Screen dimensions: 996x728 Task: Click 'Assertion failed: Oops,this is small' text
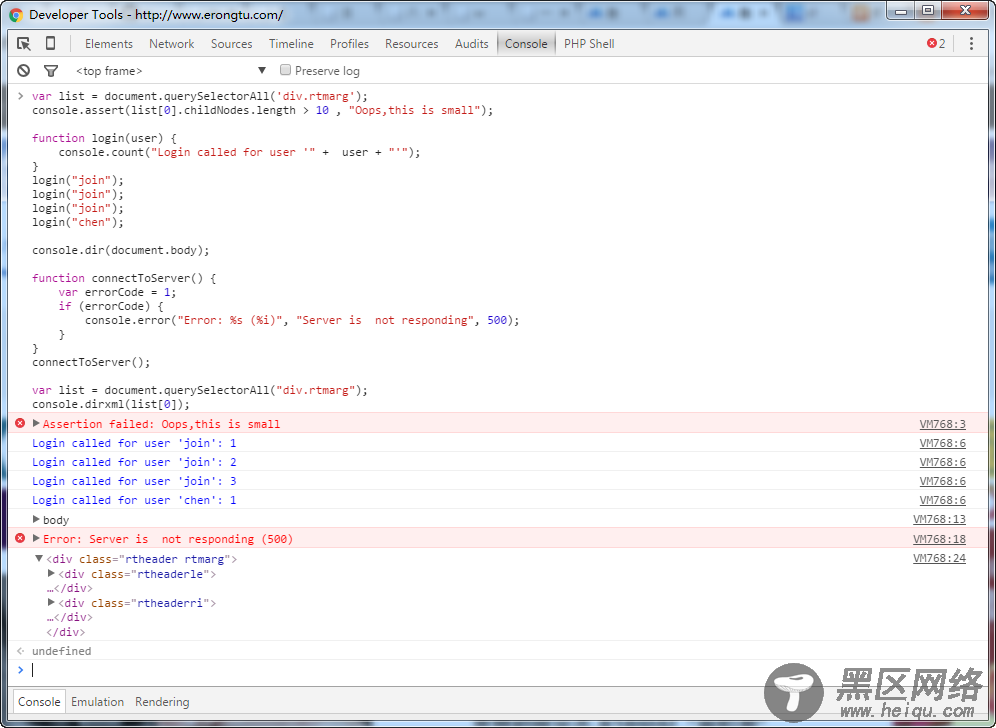point(161,424)
